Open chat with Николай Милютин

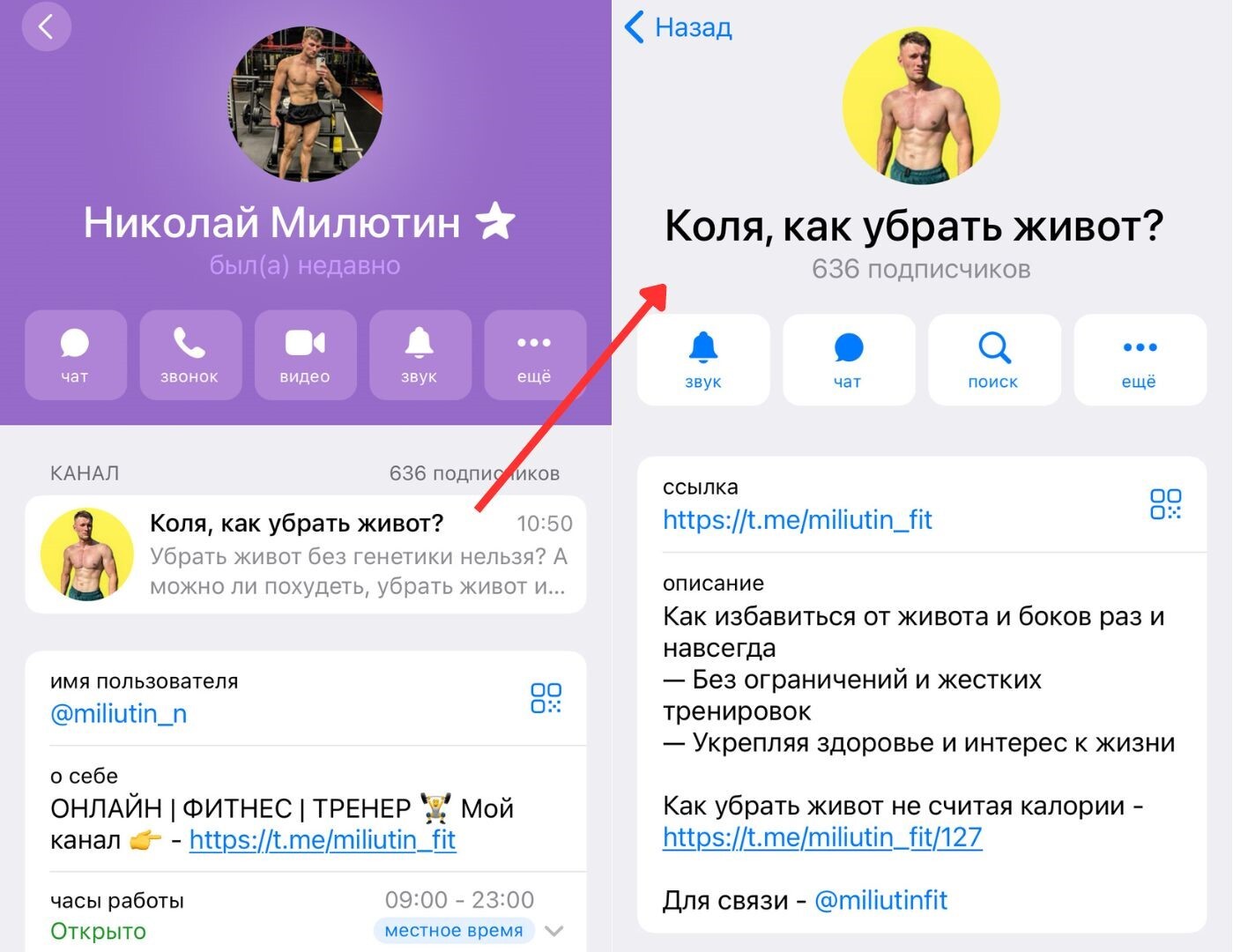coord(76,355)
